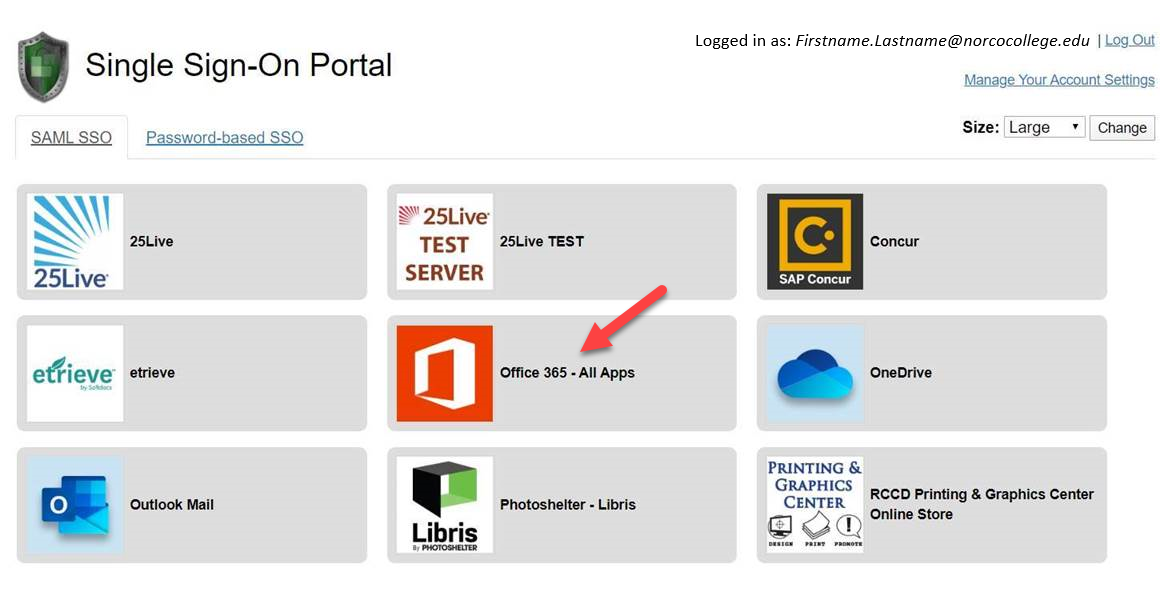Image resolution: width=1160 pixels, height=600 pixels.
Task: Open the Outlook Mail envelope icon
Action: coord(75,505)
